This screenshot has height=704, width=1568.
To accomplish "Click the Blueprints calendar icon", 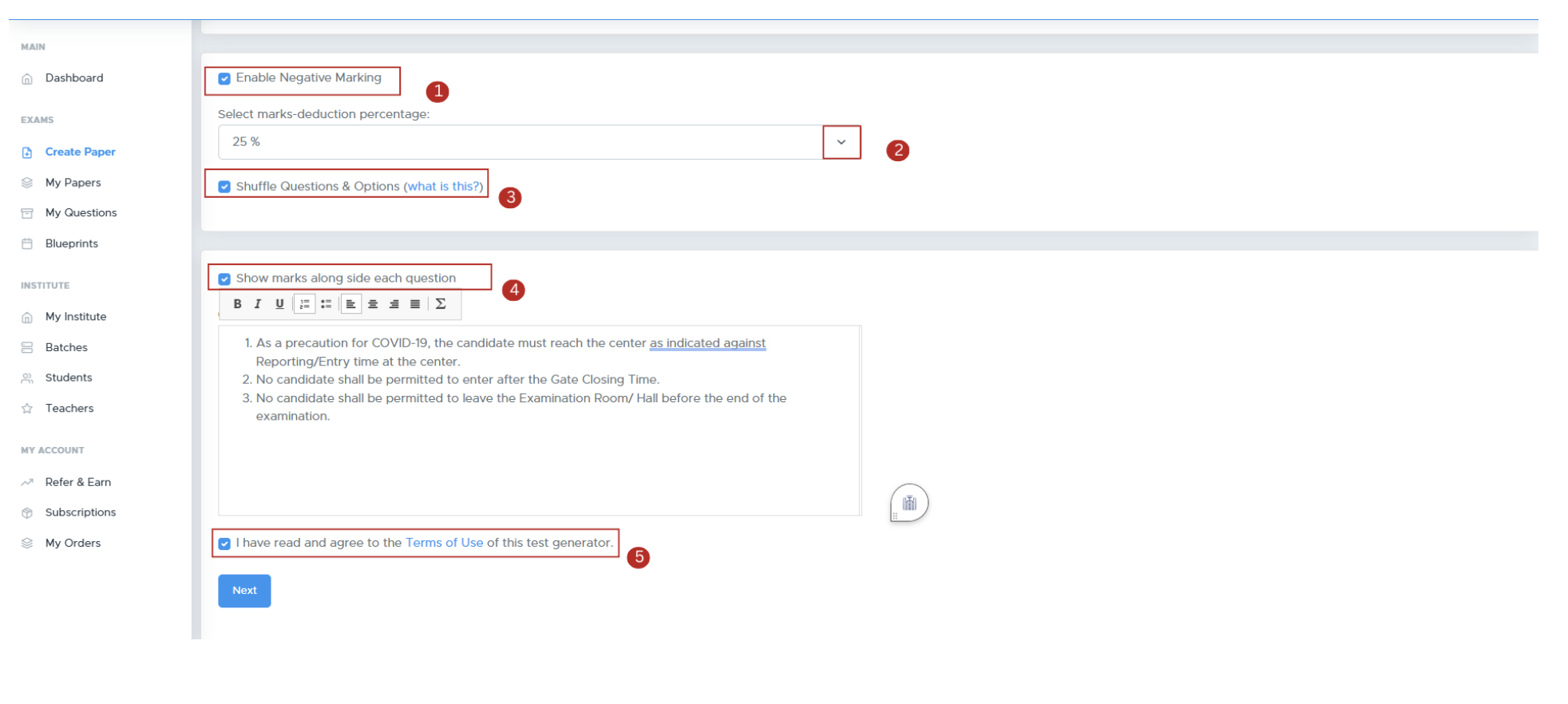I will tap(27, 244).
